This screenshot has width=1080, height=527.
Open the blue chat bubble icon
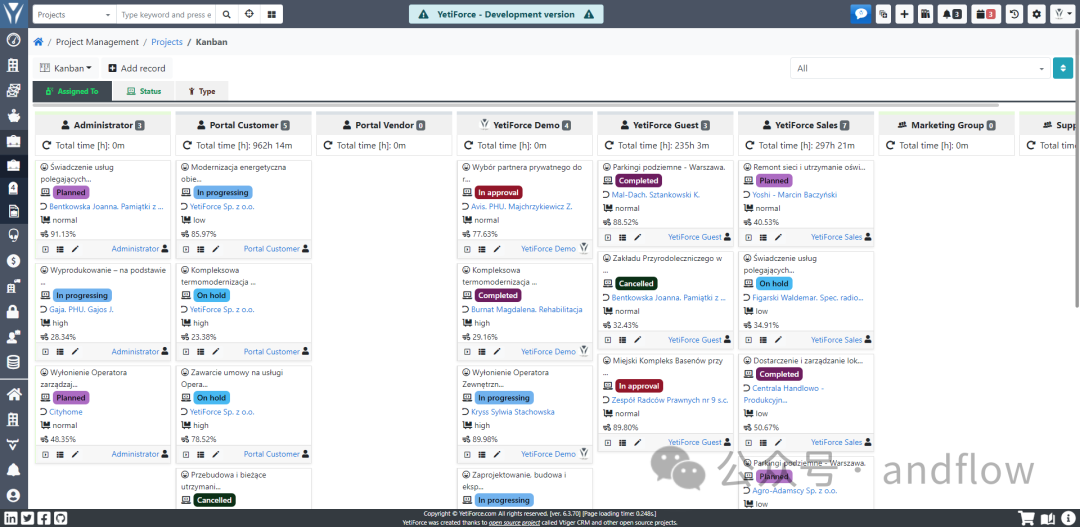pos(860,14)
